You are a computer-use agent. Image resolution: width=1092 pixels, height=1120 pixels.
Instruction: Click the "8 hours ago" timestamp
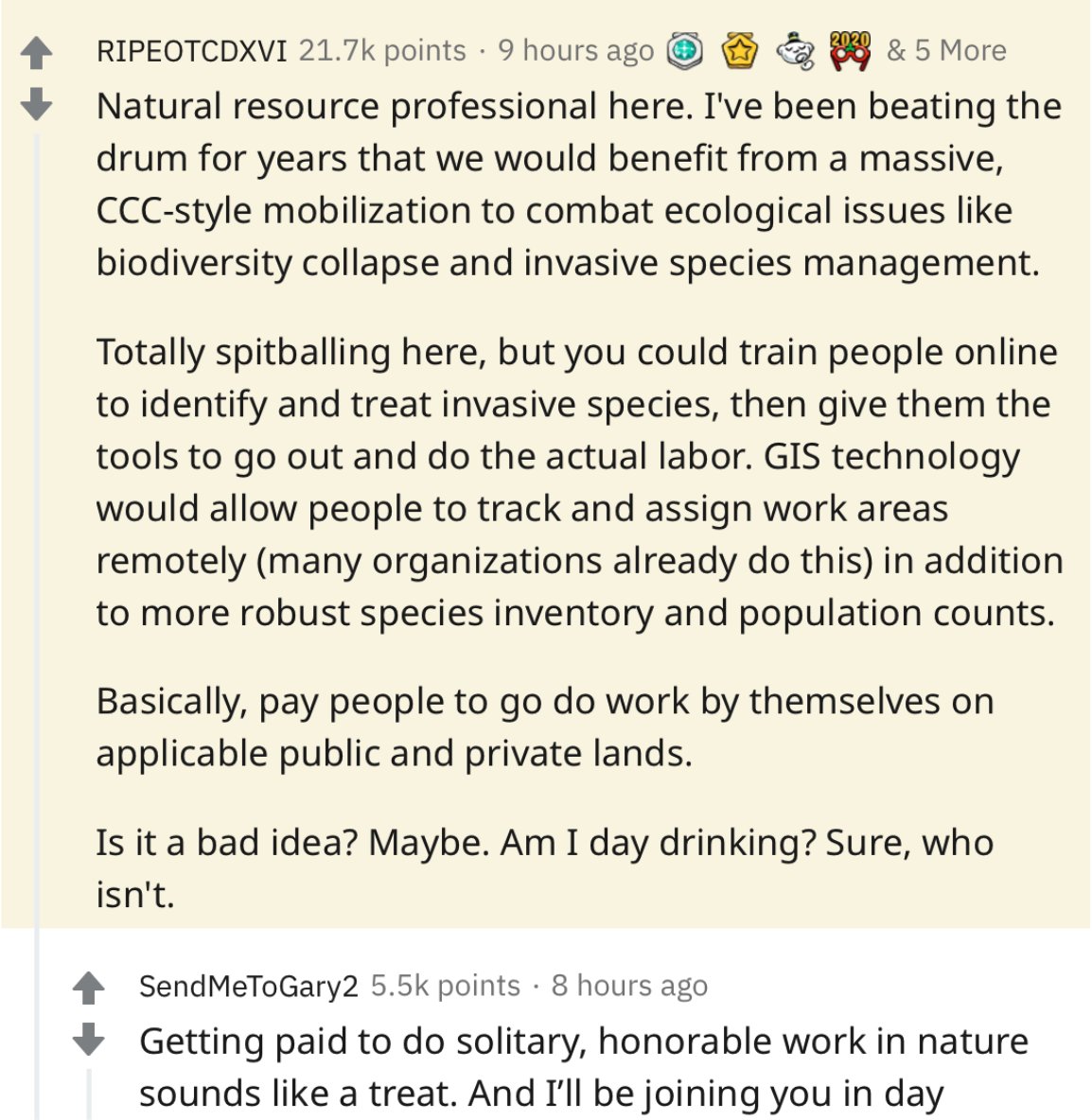[x=629, y=986]
